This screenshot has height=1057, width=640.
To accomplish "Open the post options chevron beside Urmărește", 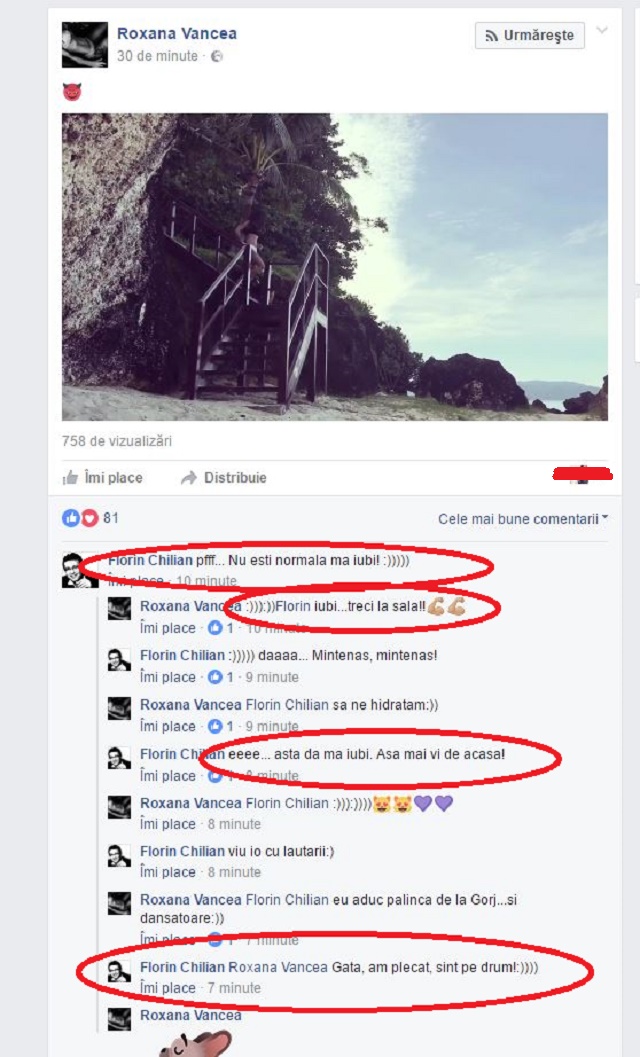I will pos(602,31).
